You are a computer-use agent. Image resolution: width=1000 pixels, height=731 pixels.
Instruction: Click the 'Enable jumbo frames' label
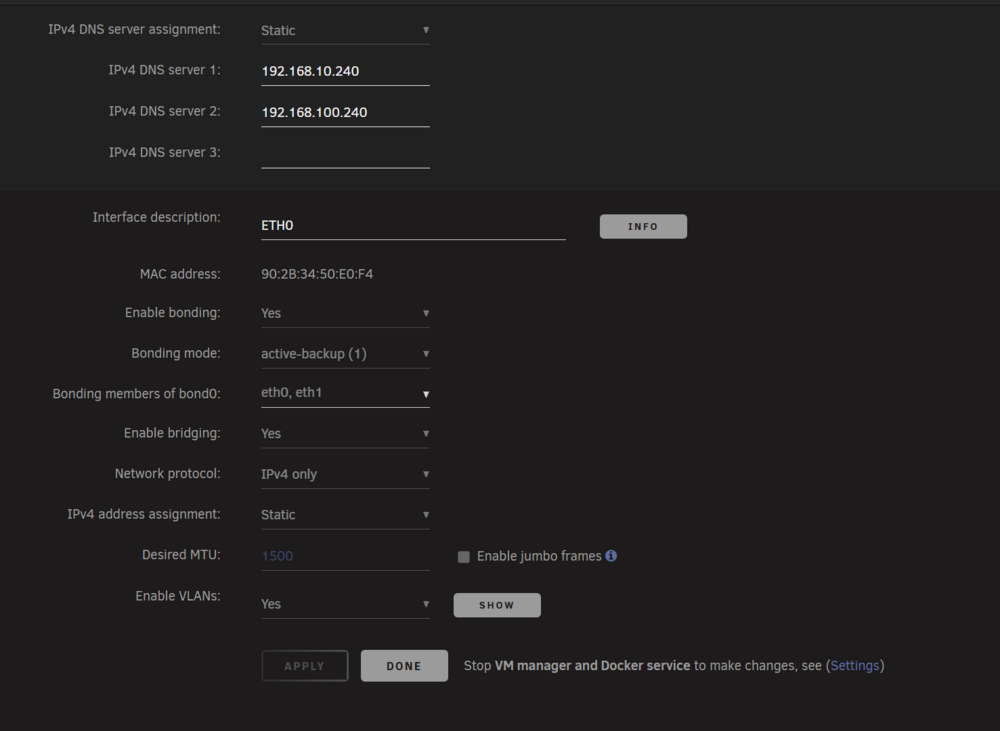[x=539, y=556]
